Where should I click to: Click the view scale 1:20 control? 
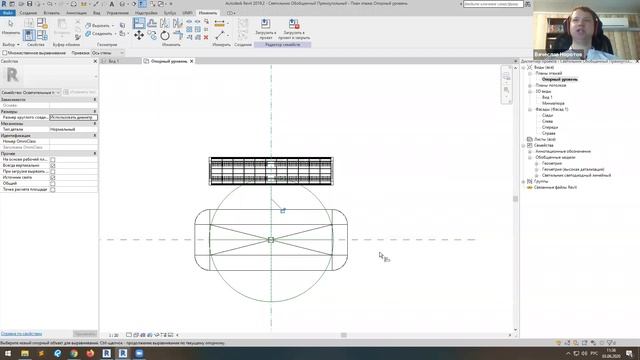(113, 335)
